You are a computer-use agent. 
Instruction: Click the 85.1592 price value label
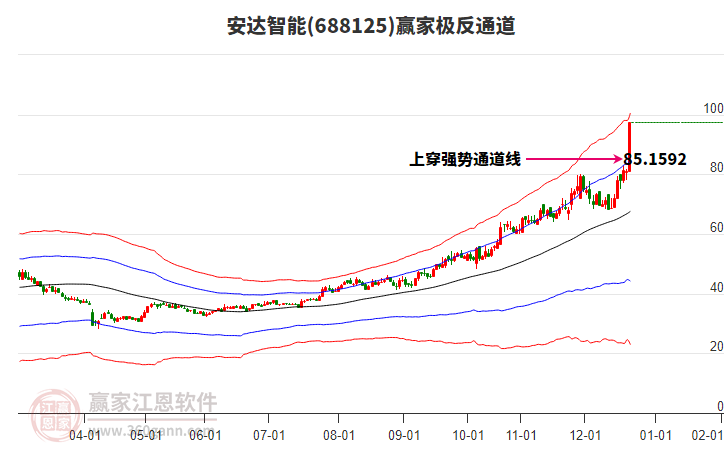pos(655,159)
